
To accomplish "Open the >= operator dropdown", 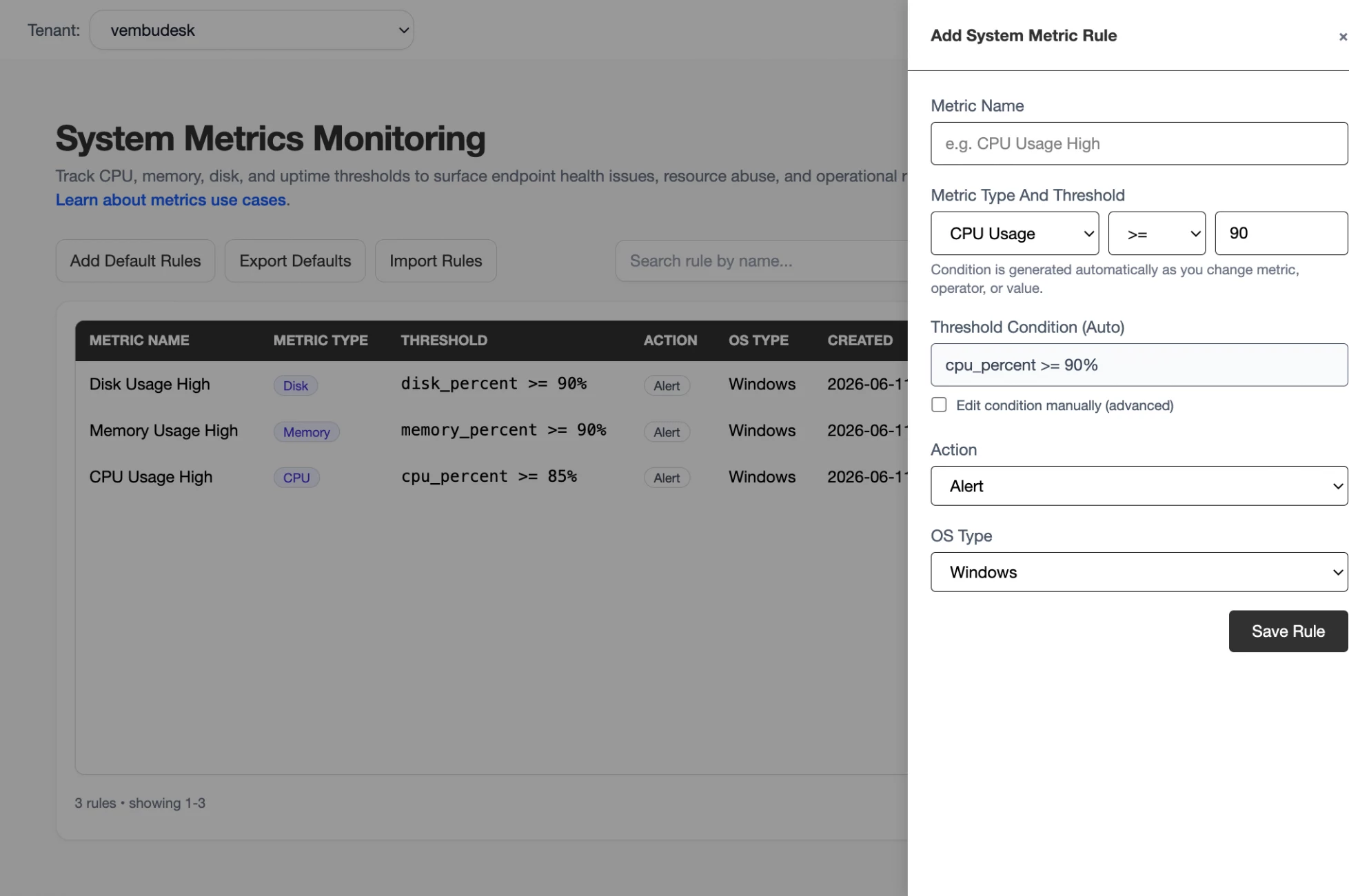I will coord(1157,233).
